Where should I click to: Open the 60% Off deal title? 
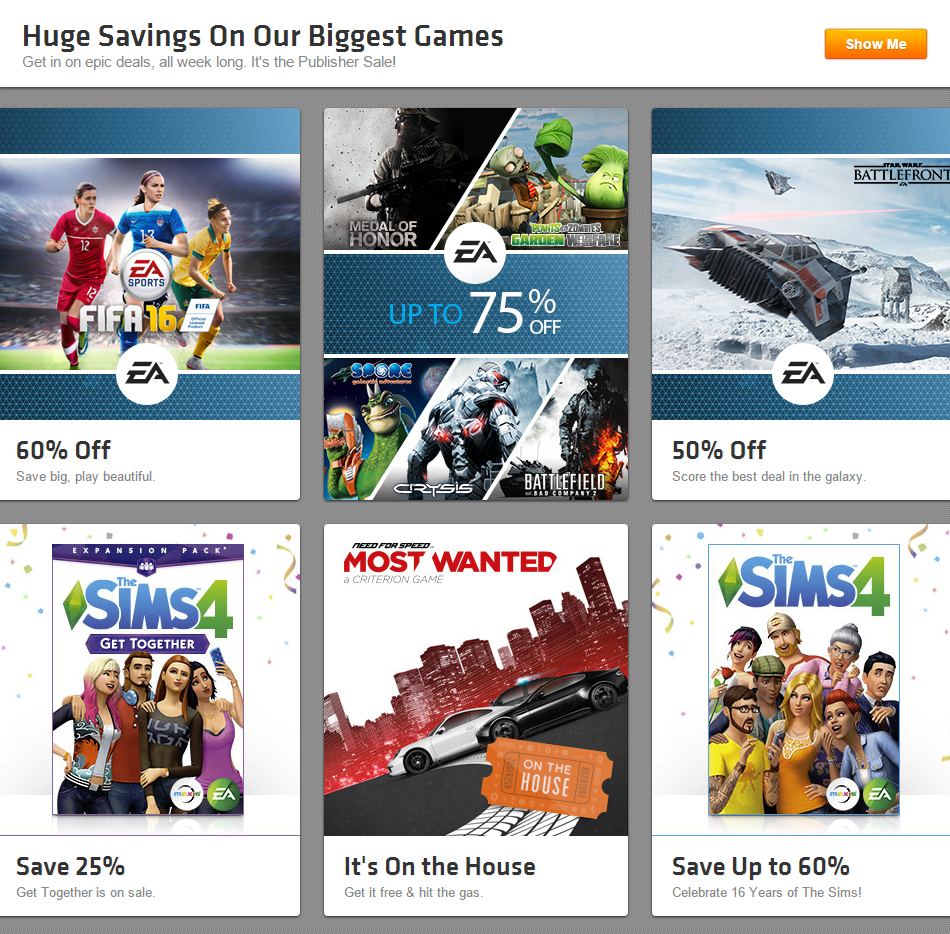(63, 450)
